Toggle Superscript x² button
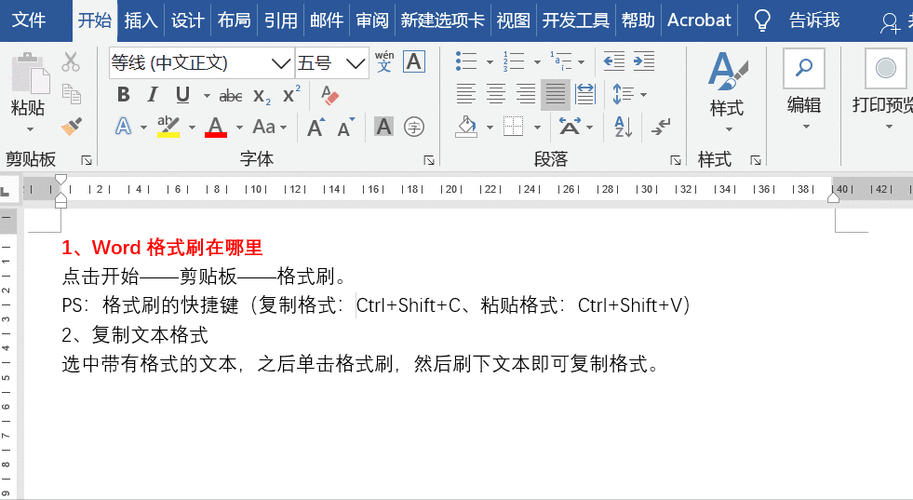913x500 pixels. click(291, 94)
